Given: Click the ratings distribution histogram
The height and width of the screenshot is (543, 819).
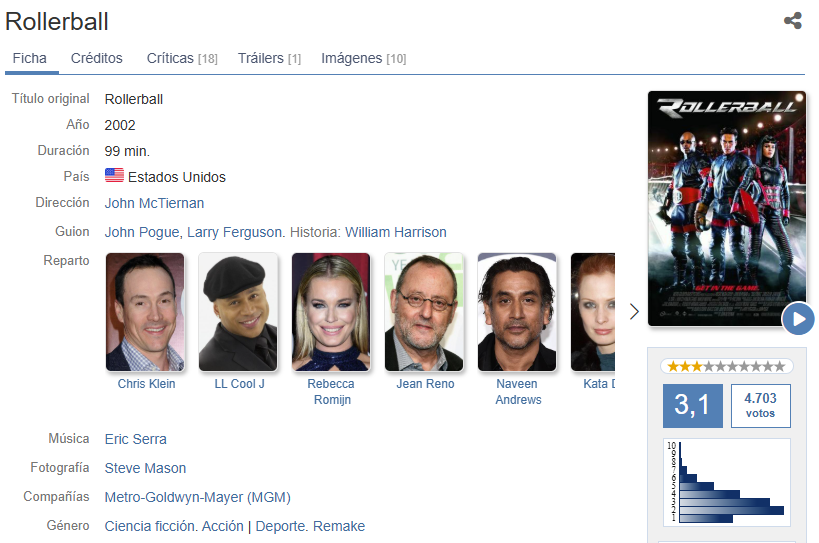Looking at the screenshot, I should tap(727, 482).
